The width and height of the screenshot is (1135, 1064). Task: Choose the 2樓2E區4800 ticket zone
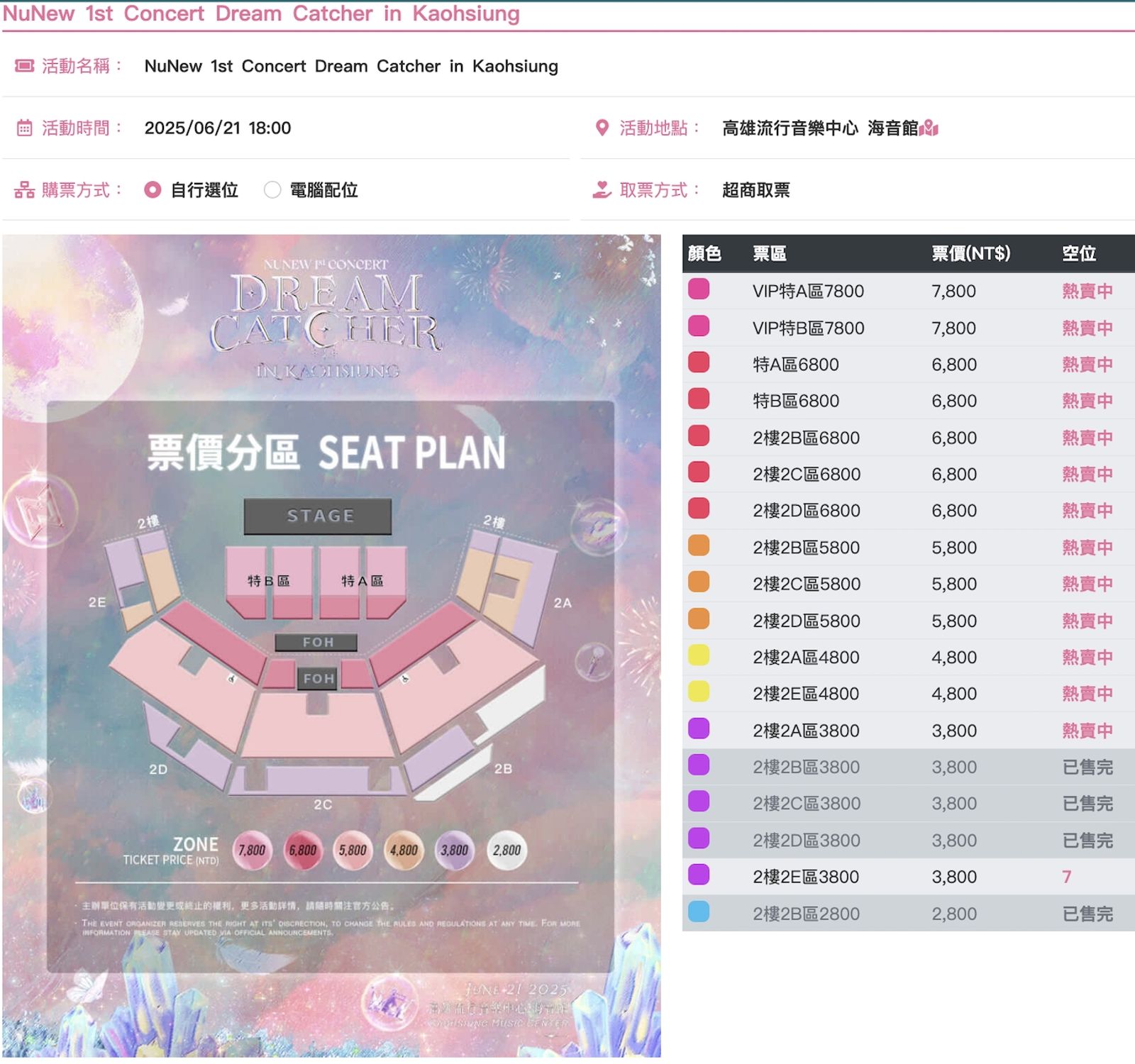coord(909,694)
